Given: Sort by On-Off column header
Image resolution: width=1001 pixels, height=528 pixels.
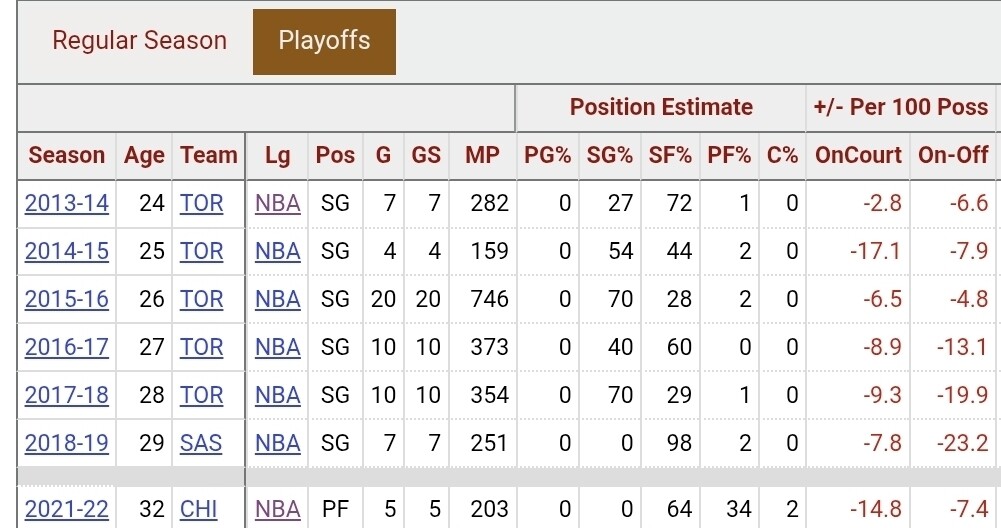Looking at the screenshot, I should 953,155.
